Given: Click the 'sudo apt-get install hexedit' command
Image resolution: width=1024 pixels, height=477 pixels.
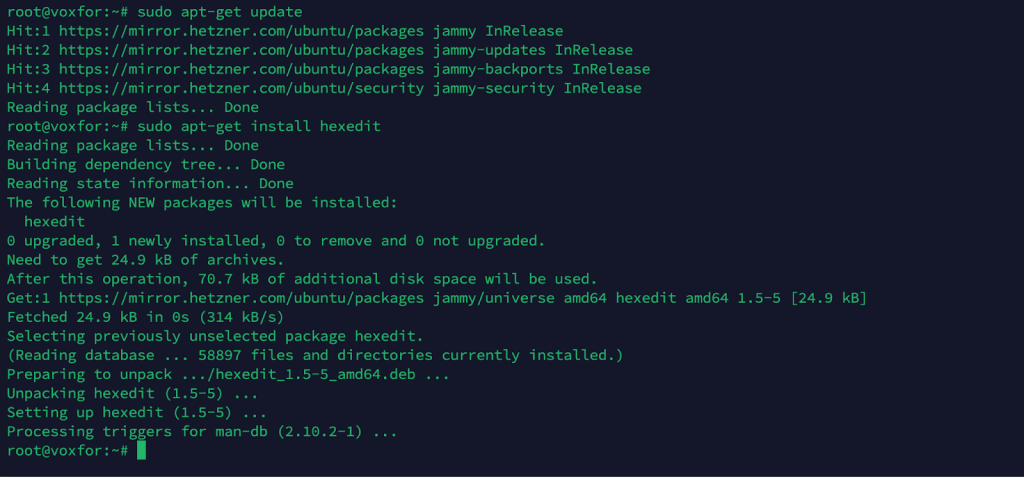Looking at the screenshot, I should point(259,126).
